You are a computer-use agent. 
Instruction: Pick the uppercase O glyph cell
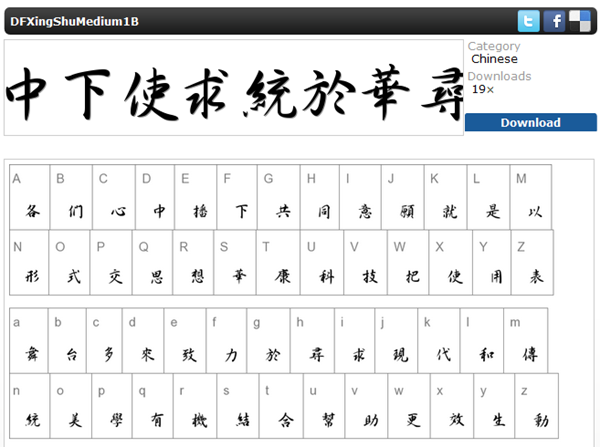pyautogui.click(x=70, y=263)
